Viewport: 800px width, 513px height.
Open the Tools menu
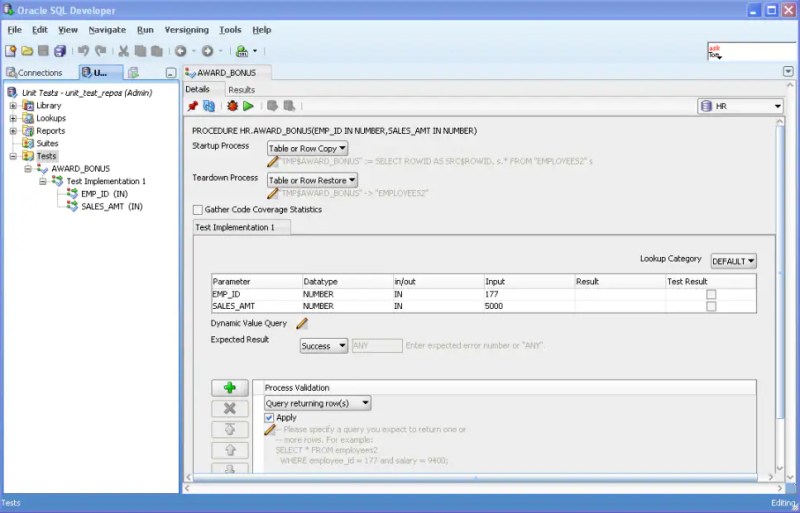click(230, 30)
